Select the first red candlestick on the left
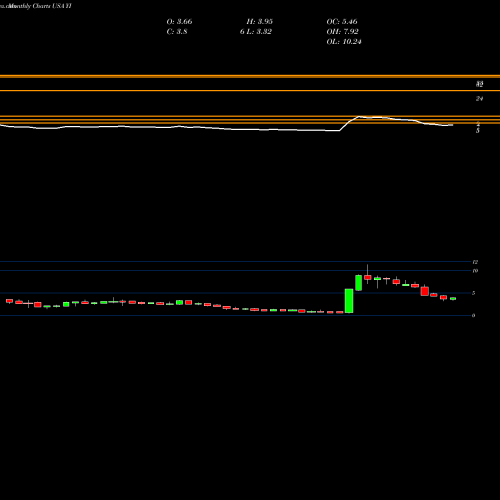Screen dimensions: 500x500 tap(9, 301)
